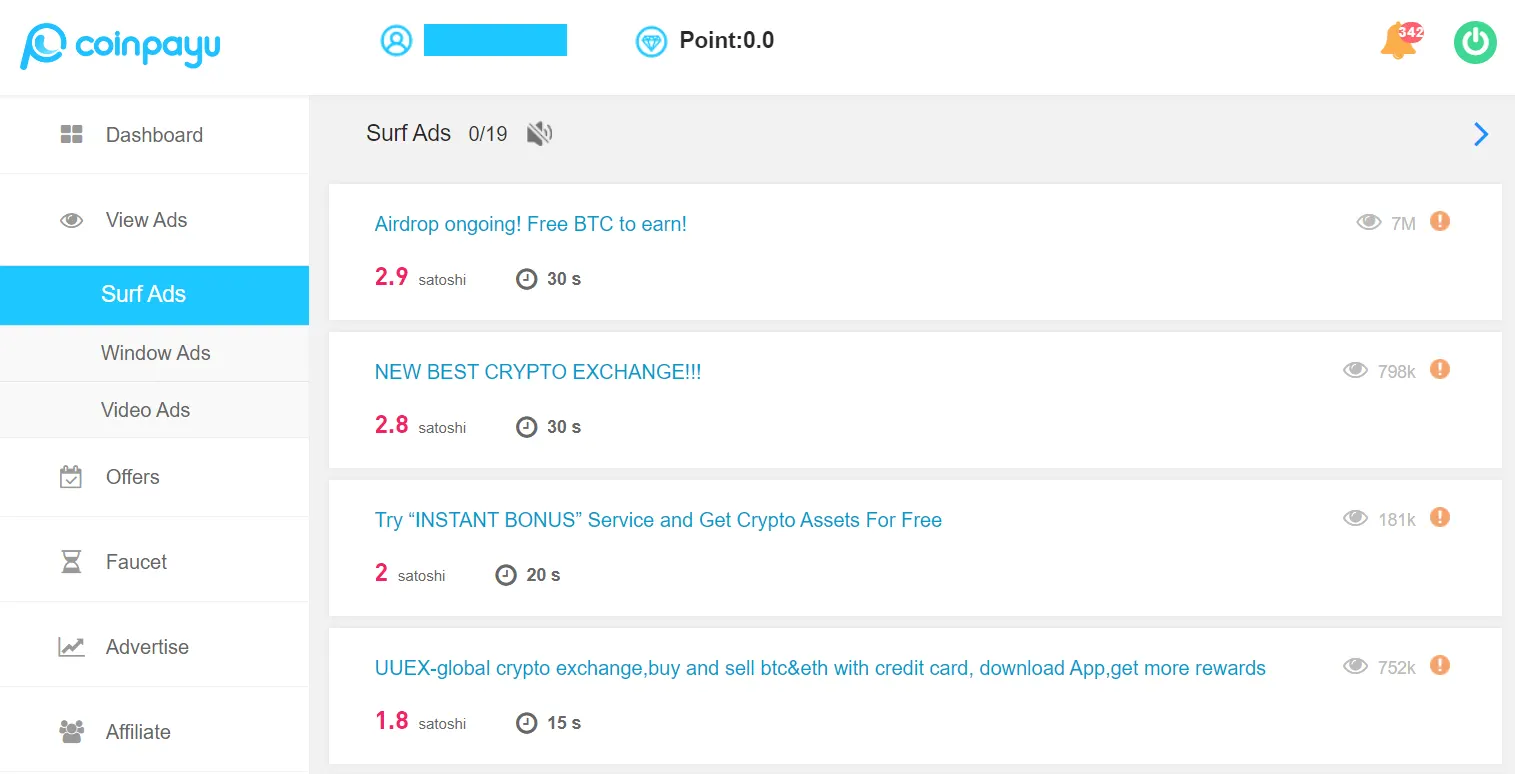Click the eye views icon on INSTANT BONUS ad
The height and width of the screenshot is (774, 1515).
pos(1355,518)
